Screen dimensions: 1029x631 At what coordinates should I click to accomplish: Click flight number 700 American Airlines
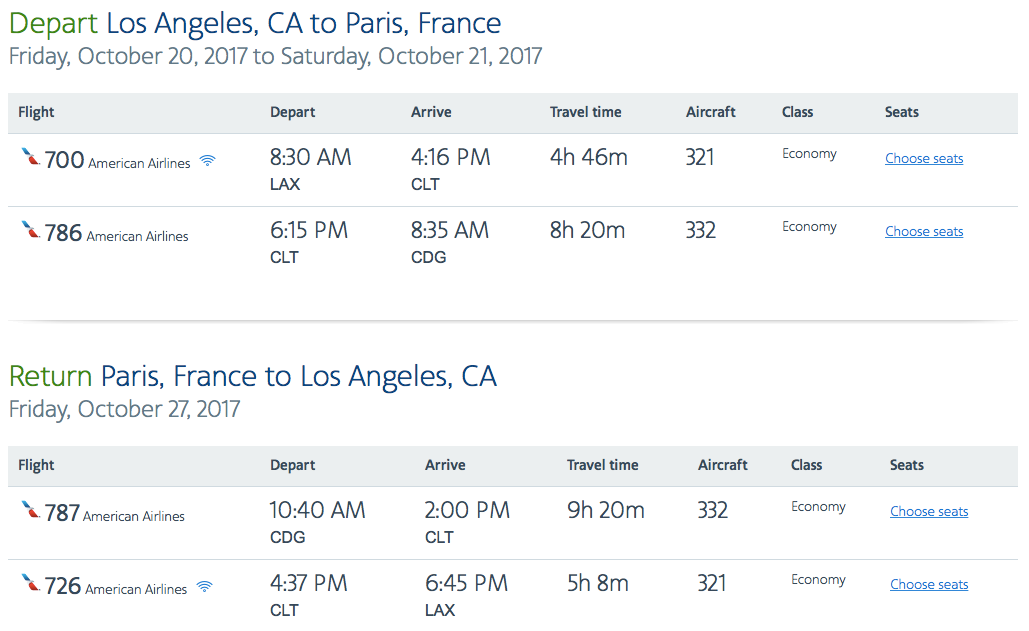point(117,160)
